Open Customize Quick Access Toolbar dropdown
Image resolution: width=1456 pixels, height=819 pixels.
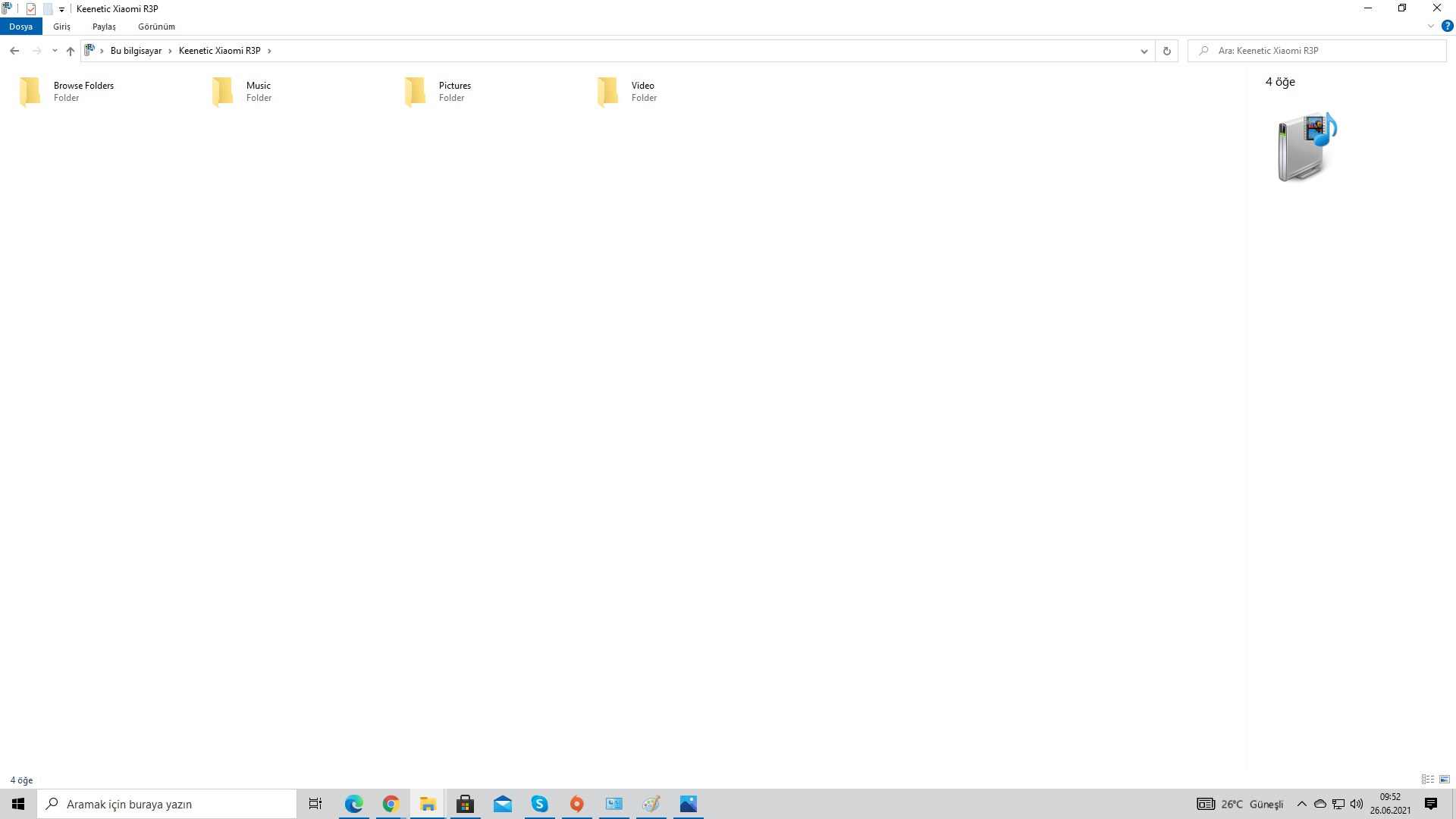point(62,10)
